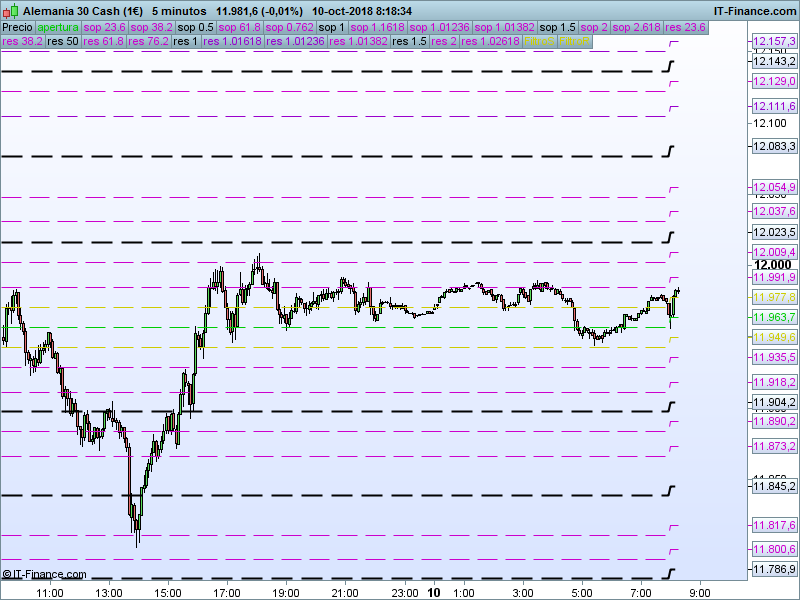Click the sop 61.8 legend label
Image resolution: width=800 pixels, height=600 pixels.
(239, 28)
